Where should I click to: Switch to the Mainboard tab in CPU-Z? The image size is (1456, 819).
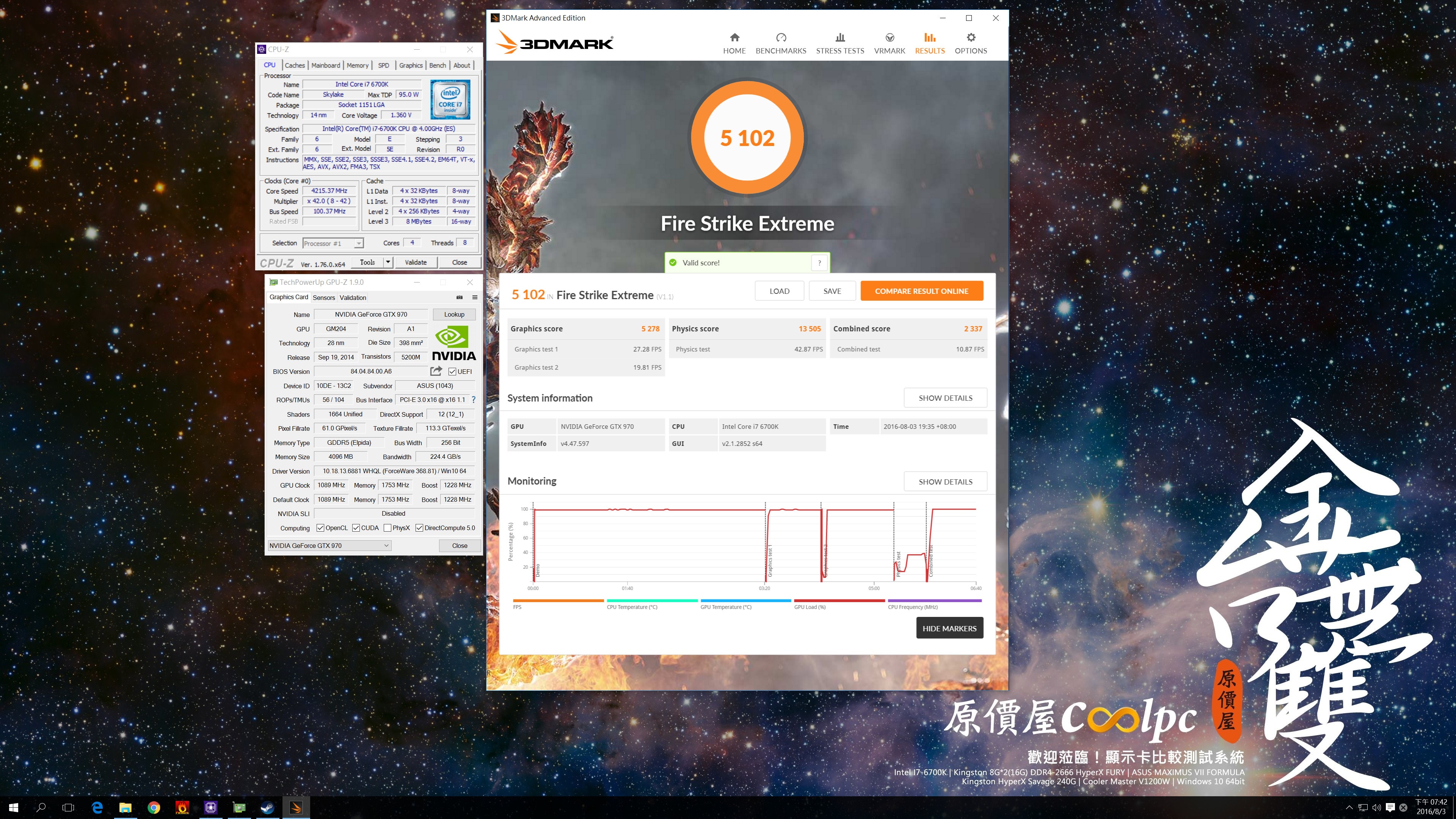(326, 66)
